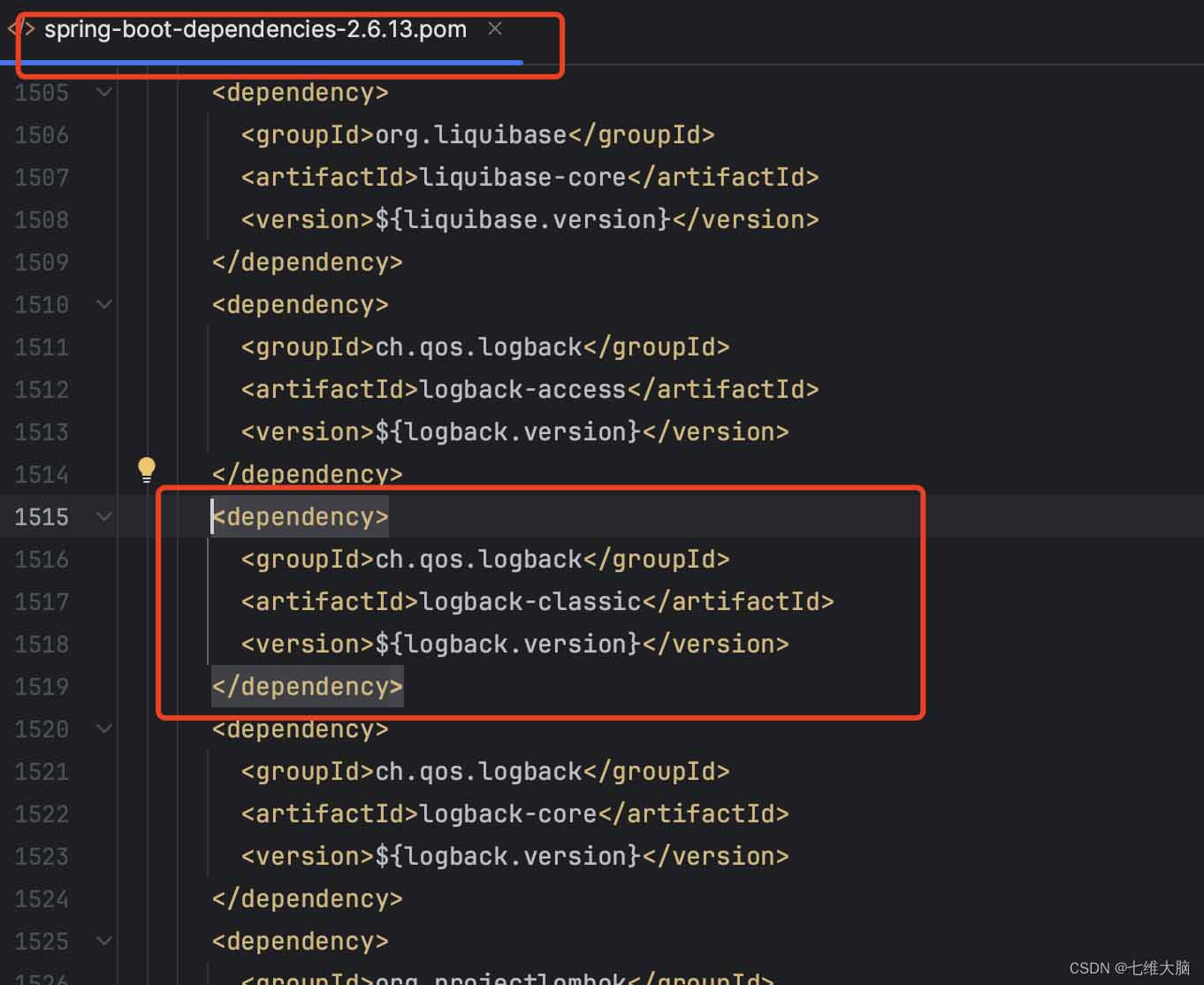This screenshot has width=1204, height=985.
Task: Fold the logback-classic dependency at line 1515
Action: pyautogui.click(x=104, y=516)
